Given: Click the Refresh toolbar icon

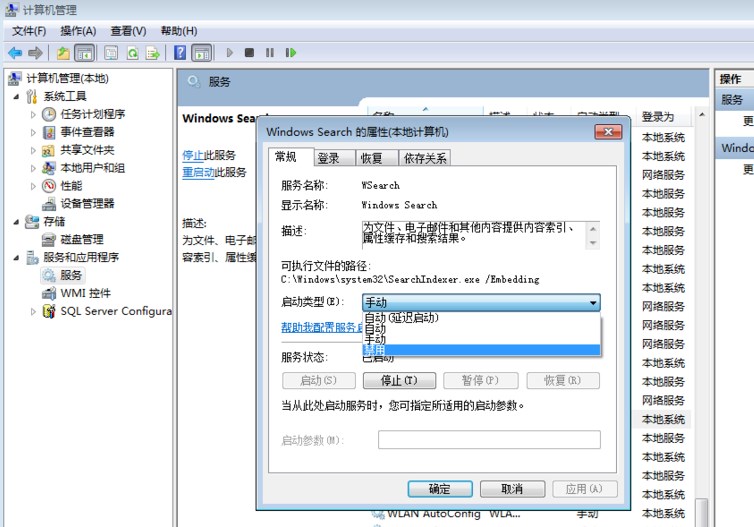Looking at the screenshot, I should [x=132, y=53].
